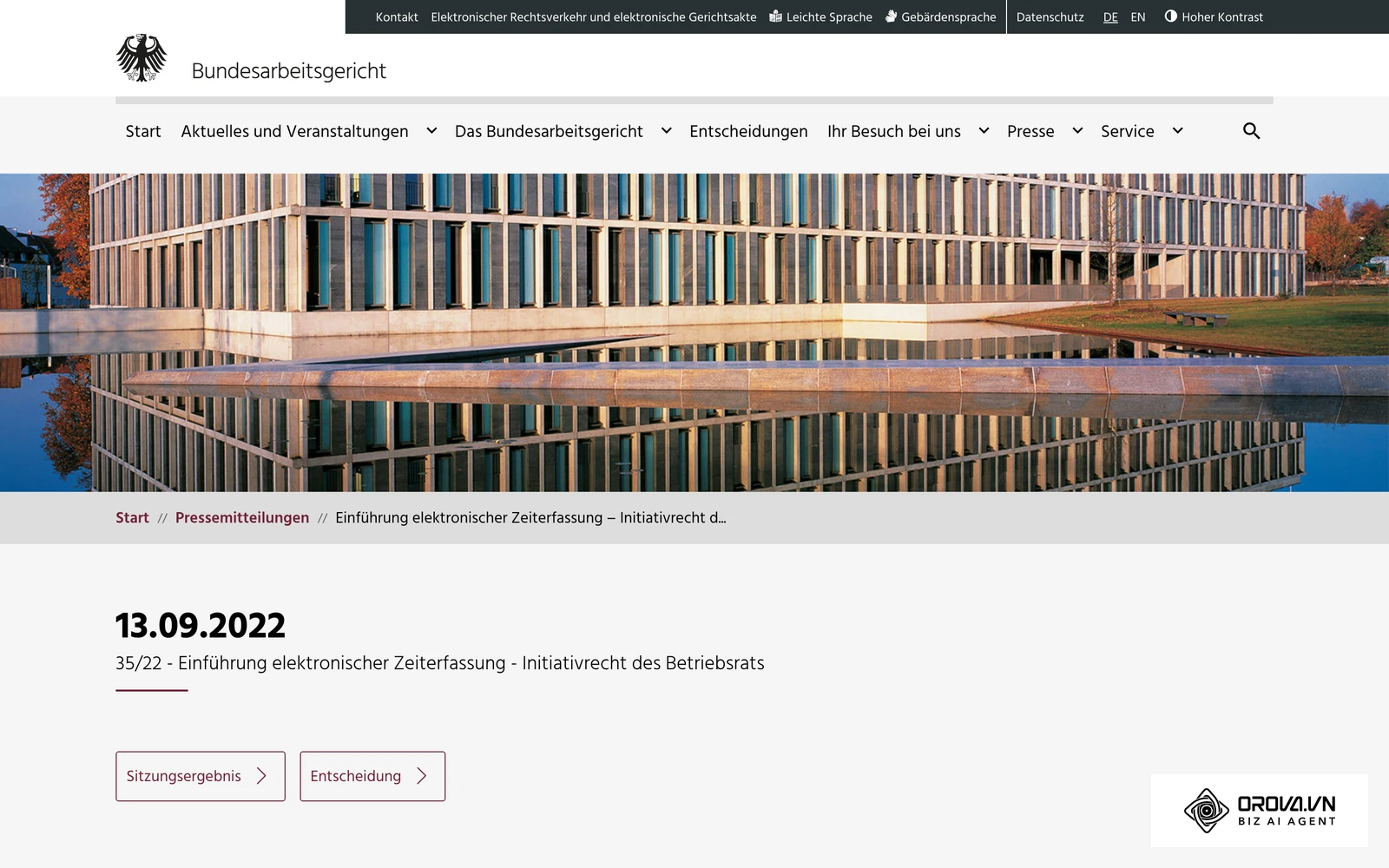The height and width of the screenshot is (868, 1389).
Task: Click the federal eagle logo
Action: (142, 58)
